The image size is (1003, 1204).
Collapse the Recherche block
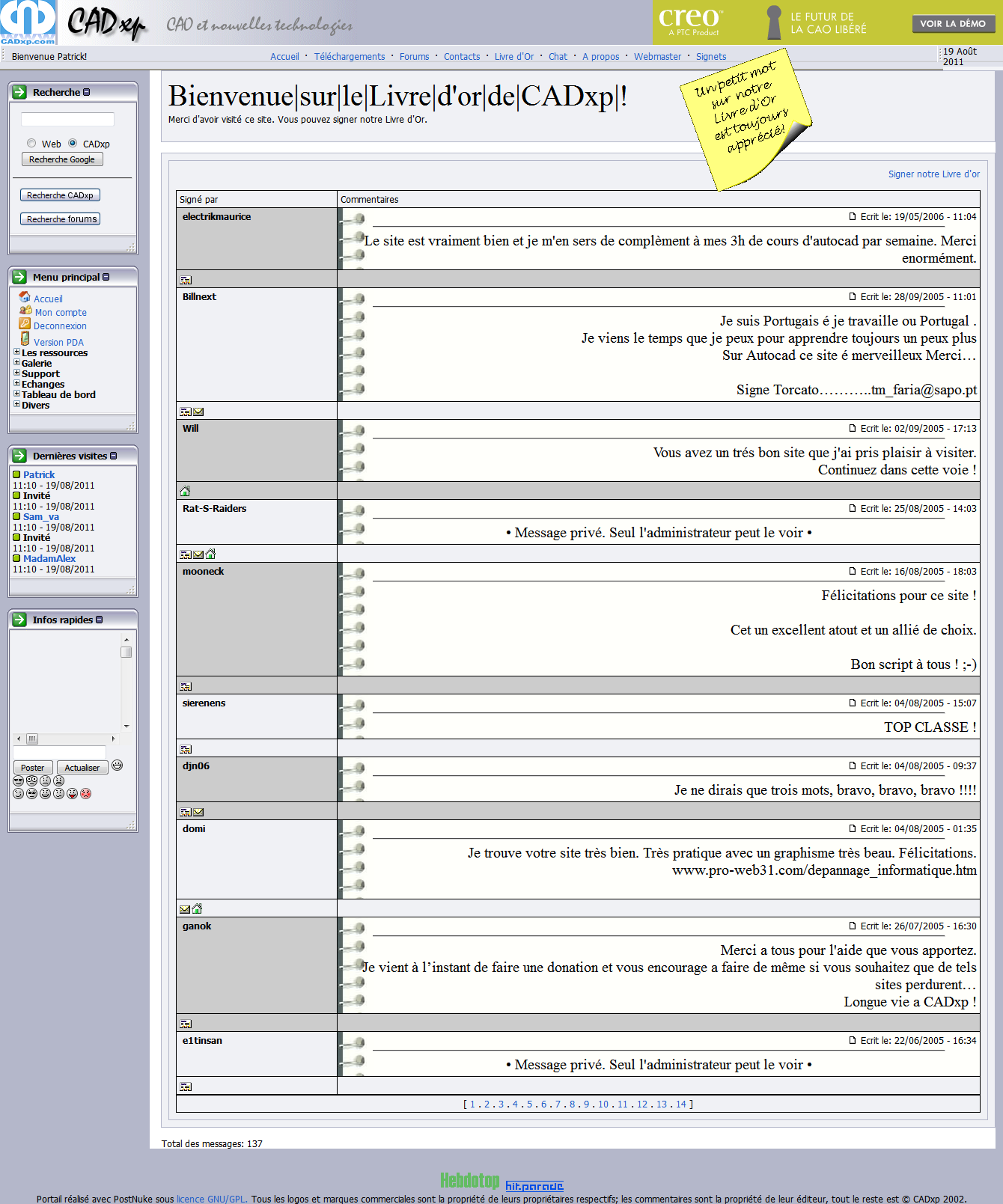point(87,92)
